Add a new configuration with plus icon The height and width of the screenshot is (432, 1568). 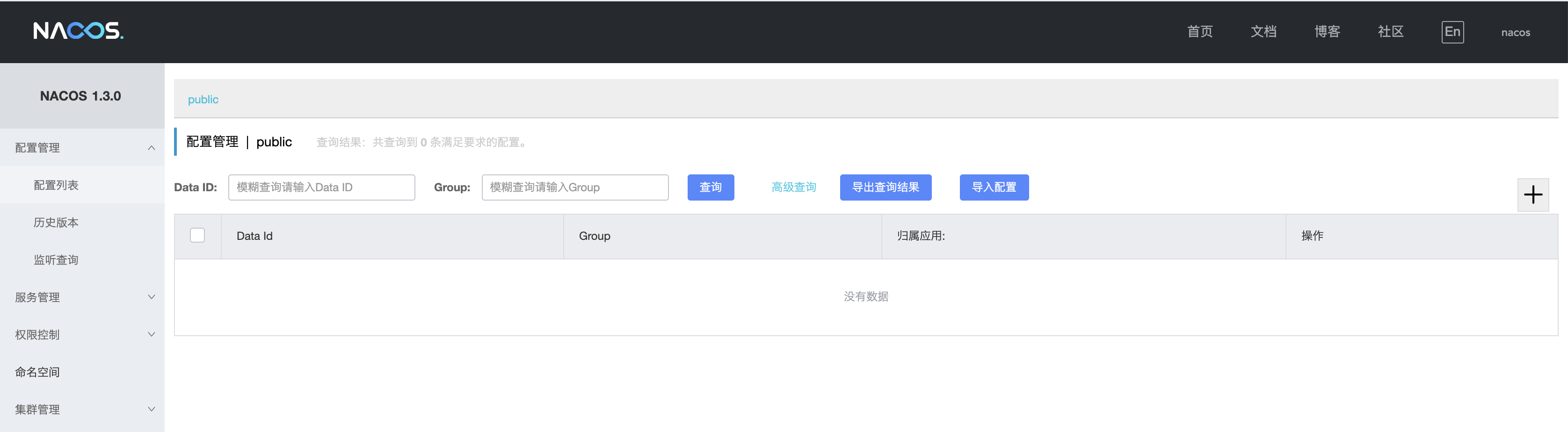pos(1533,194)
